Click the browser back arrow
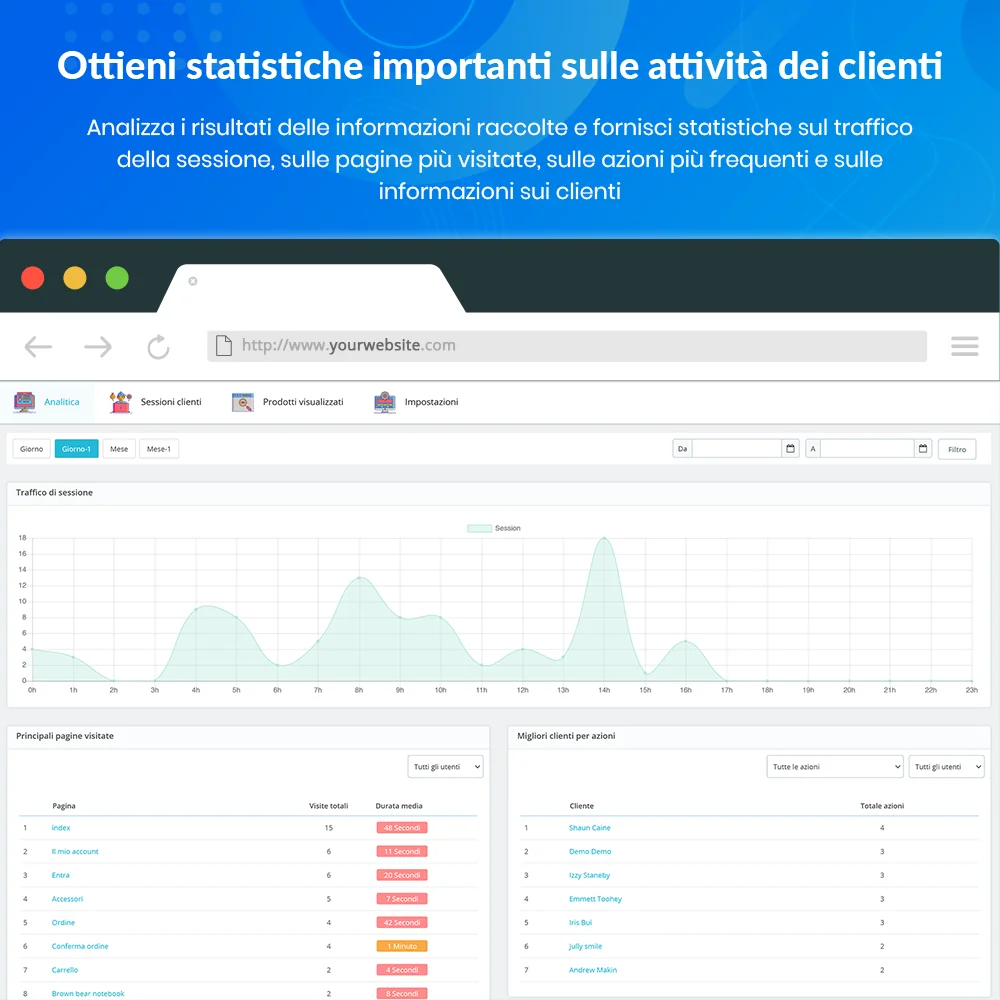The width and height of the screenshot is (1000, 1000). pos(38,346)
